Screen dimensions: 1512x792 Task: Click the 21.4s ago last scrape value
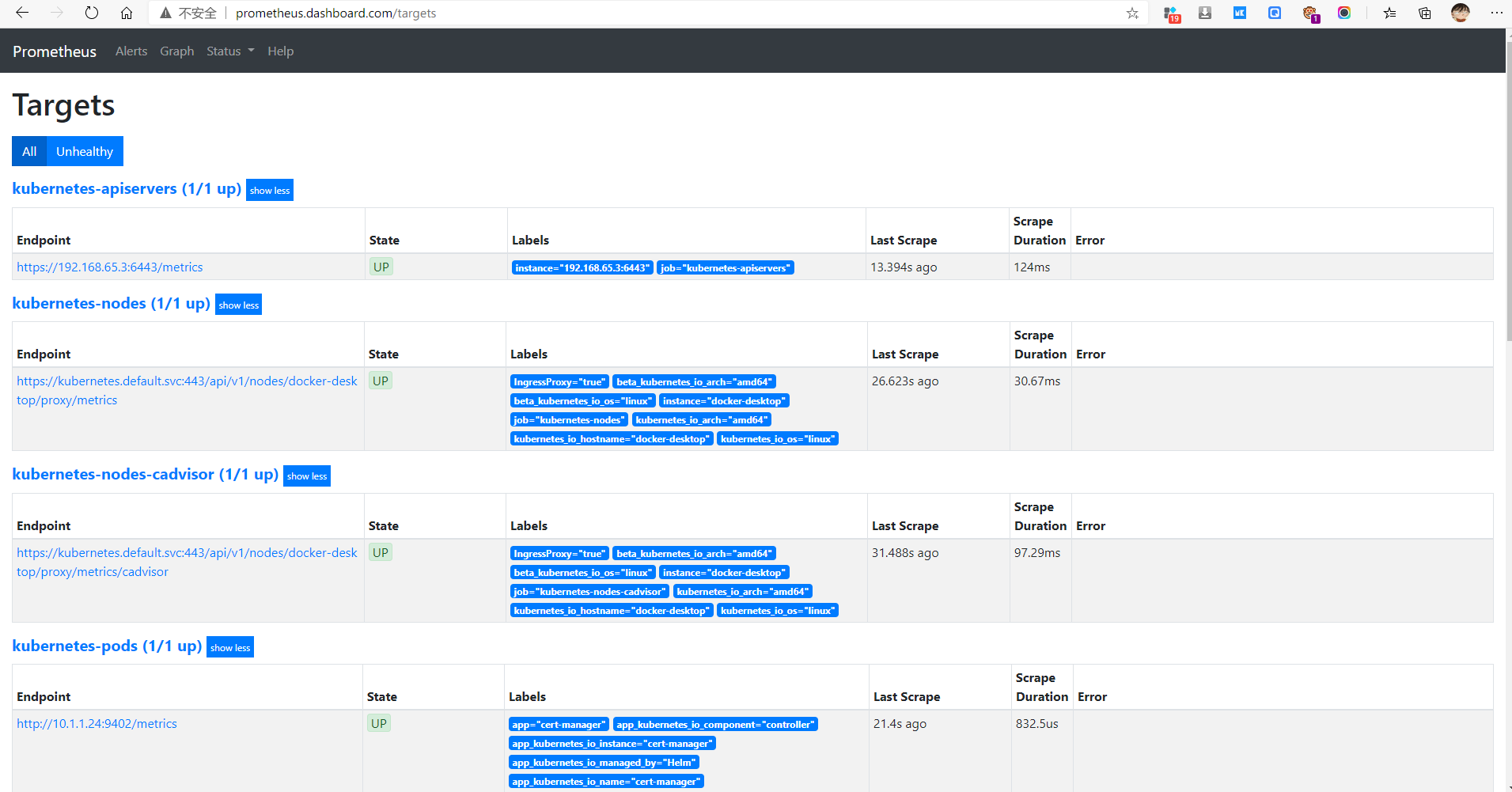(900, 724)
